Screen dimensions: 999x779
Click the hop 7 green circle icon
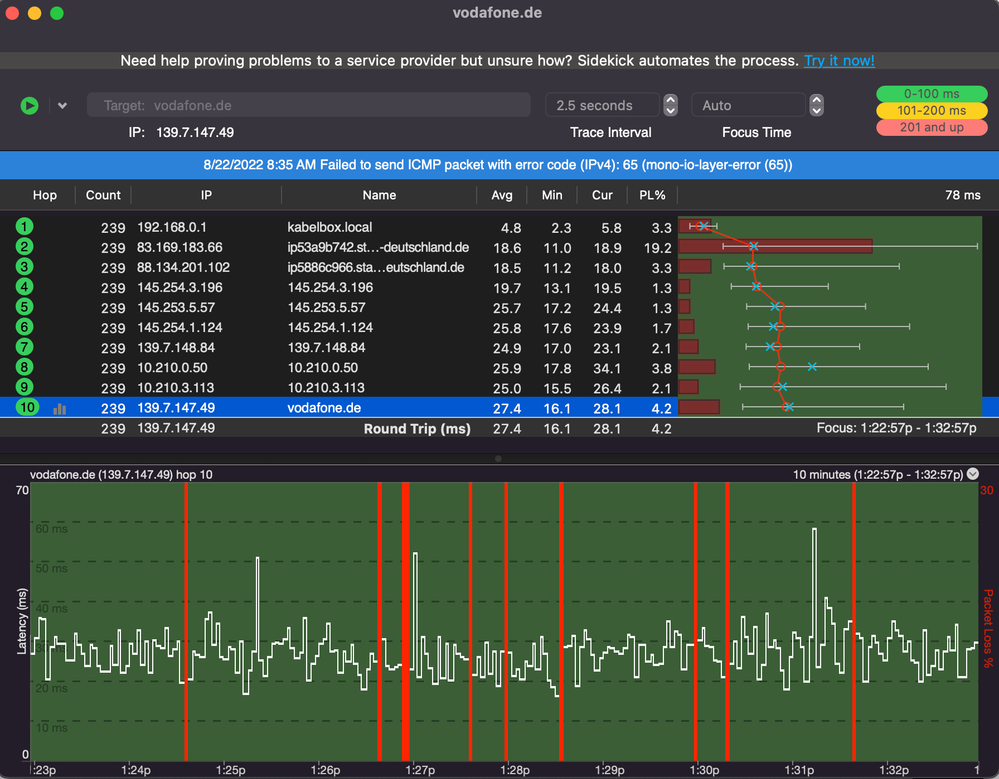point(24,347)
